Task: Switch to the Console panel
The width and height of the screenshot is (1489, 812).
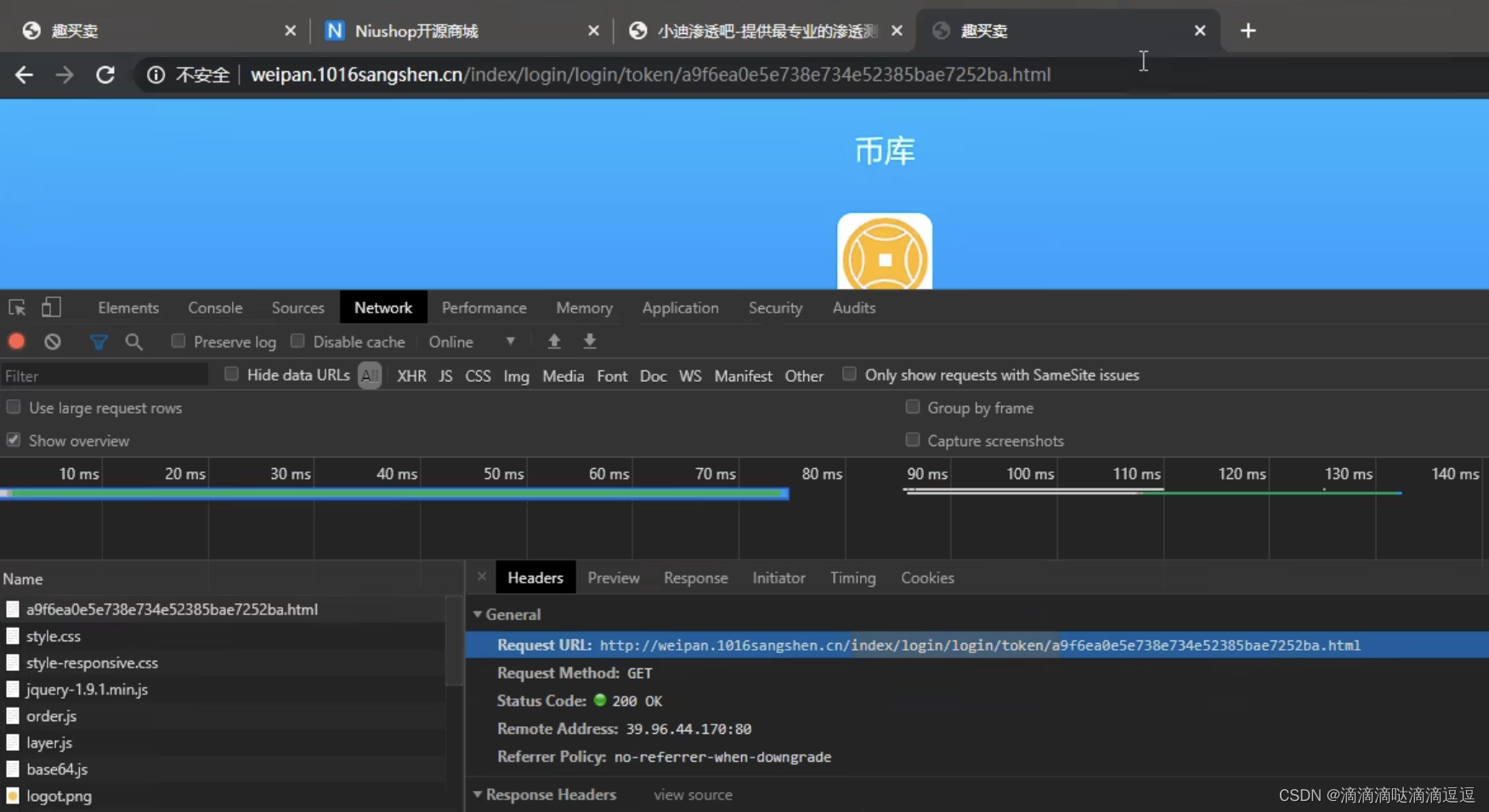Action: click(215, 307)
